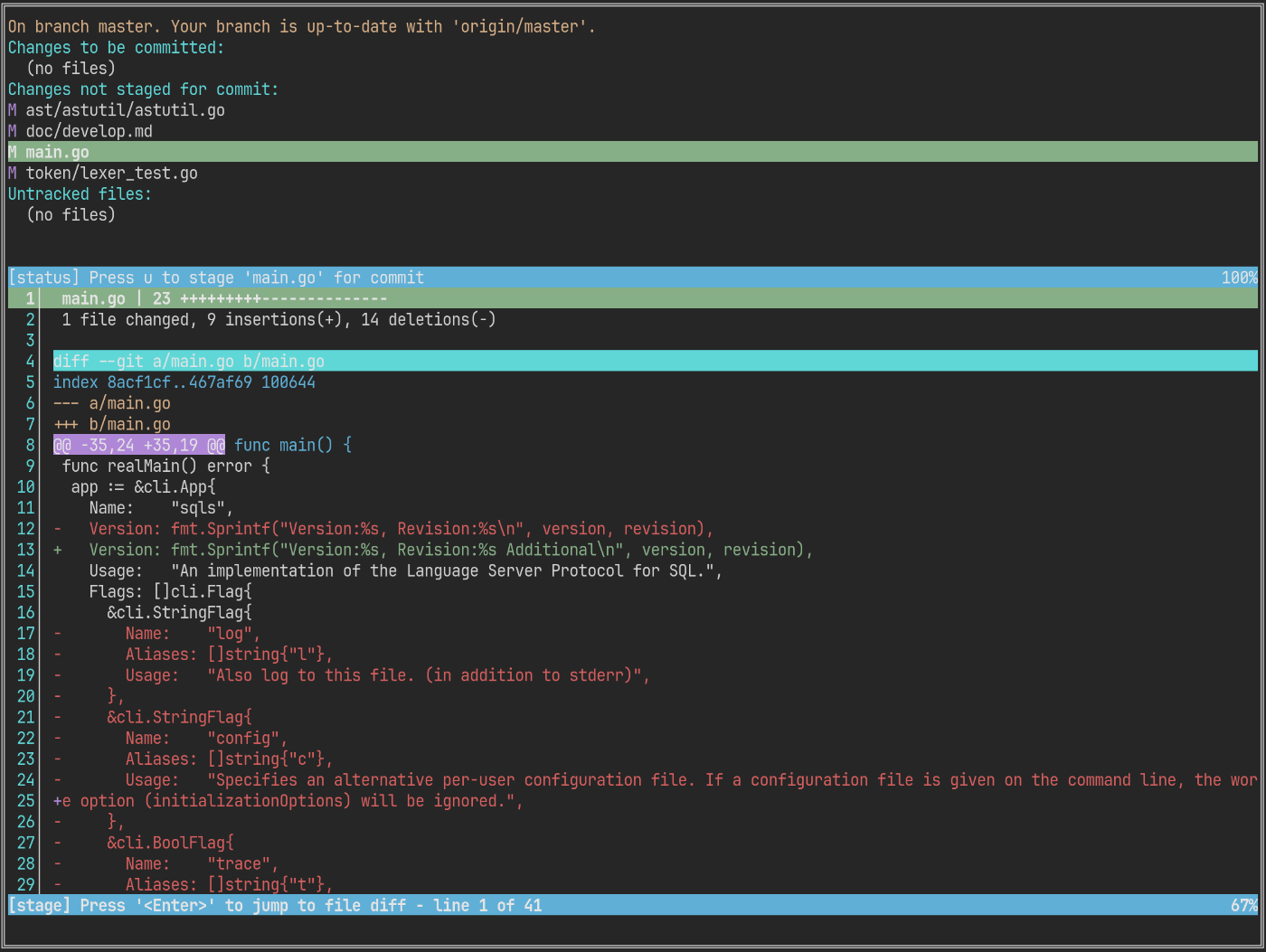The image size is (1266, 952).
Task: Click the M marker beside token/lexer_test.go
Action: (x=13, y=173)
